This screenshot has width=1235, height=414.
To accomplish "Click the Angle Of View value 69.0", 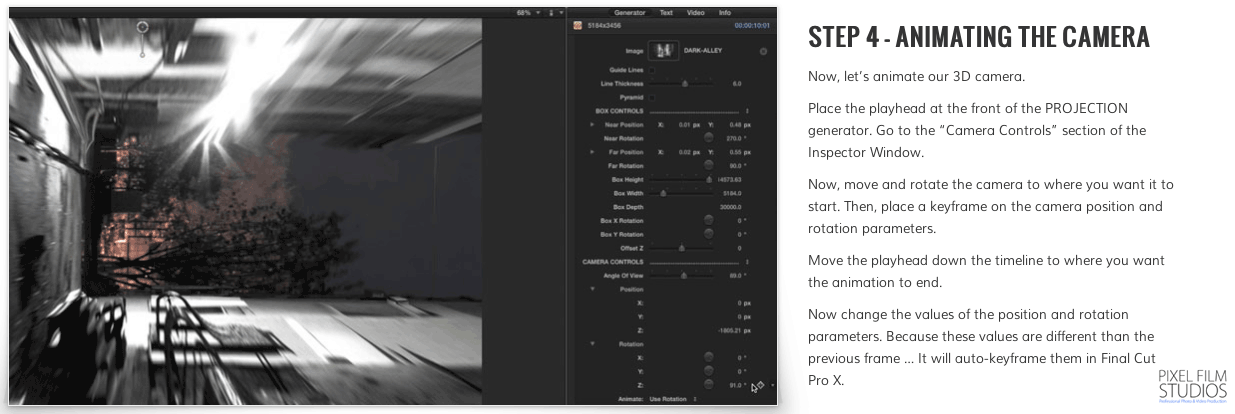I will tap(736, 275).
